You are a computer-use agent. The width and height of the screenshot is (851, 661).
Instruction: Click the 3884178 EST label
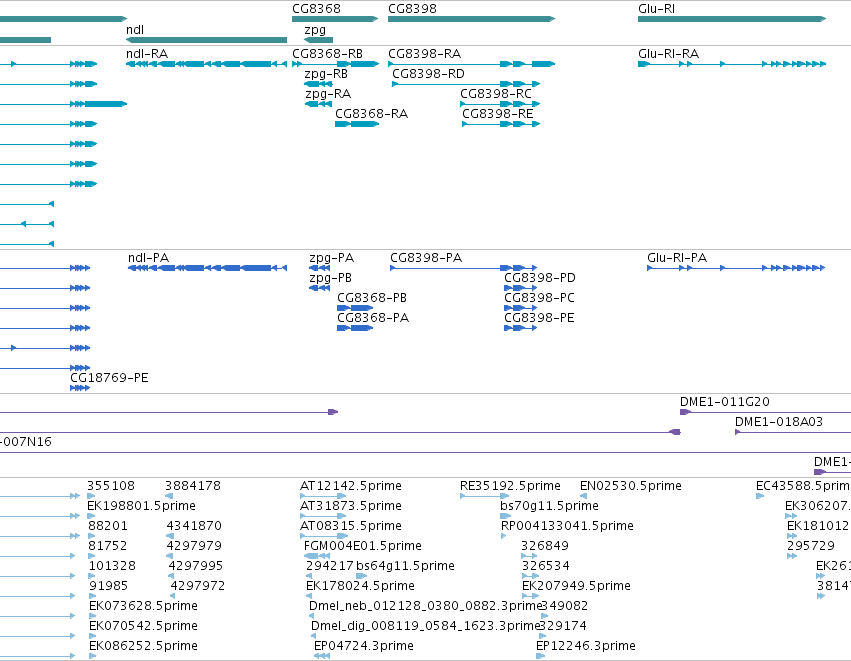(x=193, y=486)
